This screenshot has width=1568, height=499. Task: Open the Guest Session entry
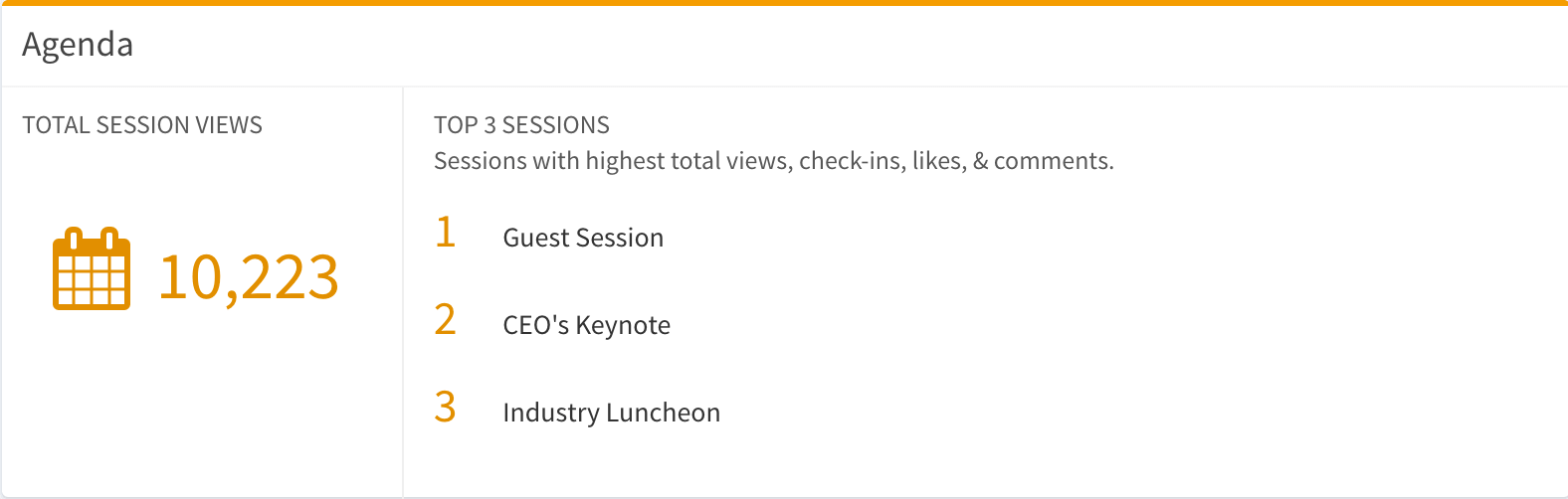[583, 238]
